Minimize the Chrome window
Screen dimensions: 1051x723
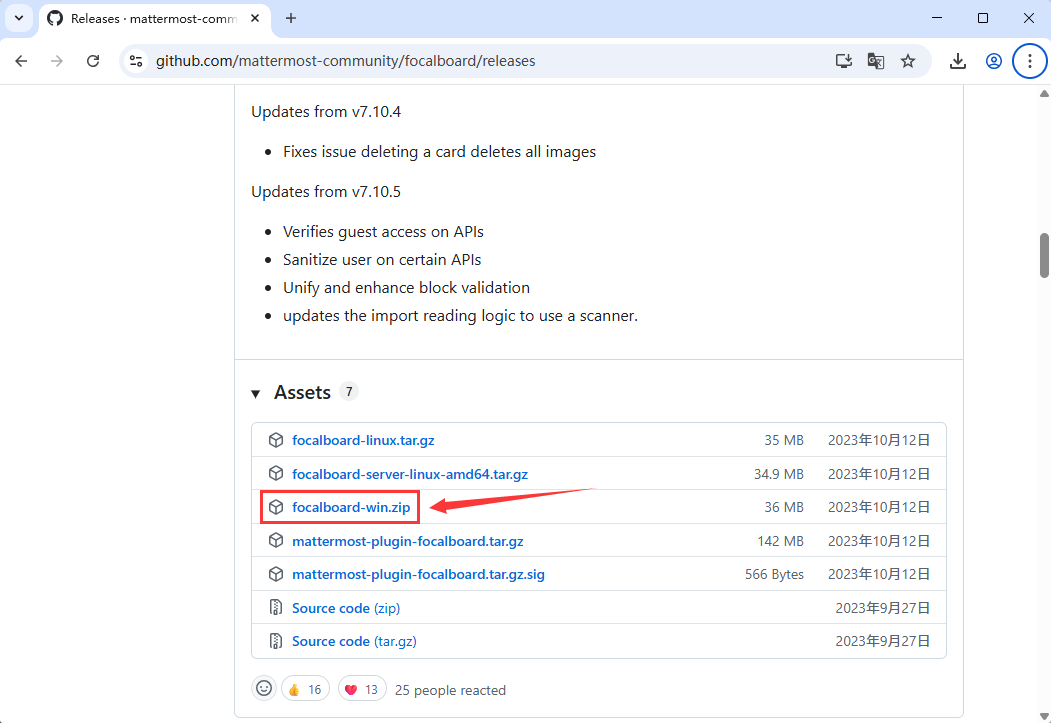(x=937, y=18)
